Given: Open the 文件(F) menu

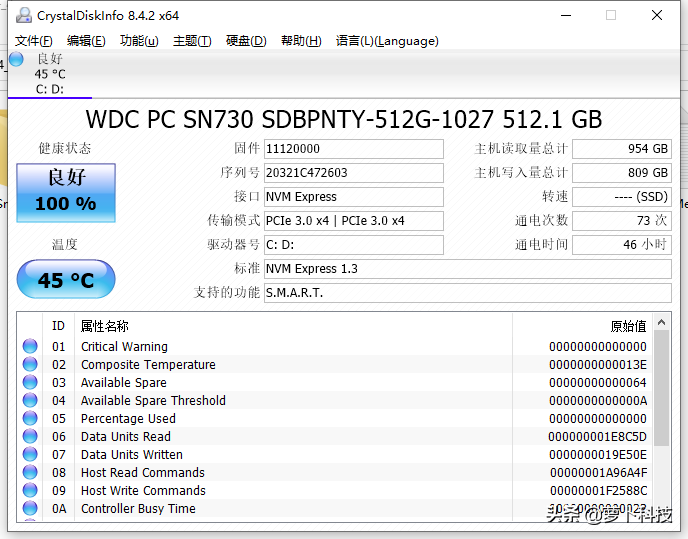Looking at the screenshot, I should point(34,41).
